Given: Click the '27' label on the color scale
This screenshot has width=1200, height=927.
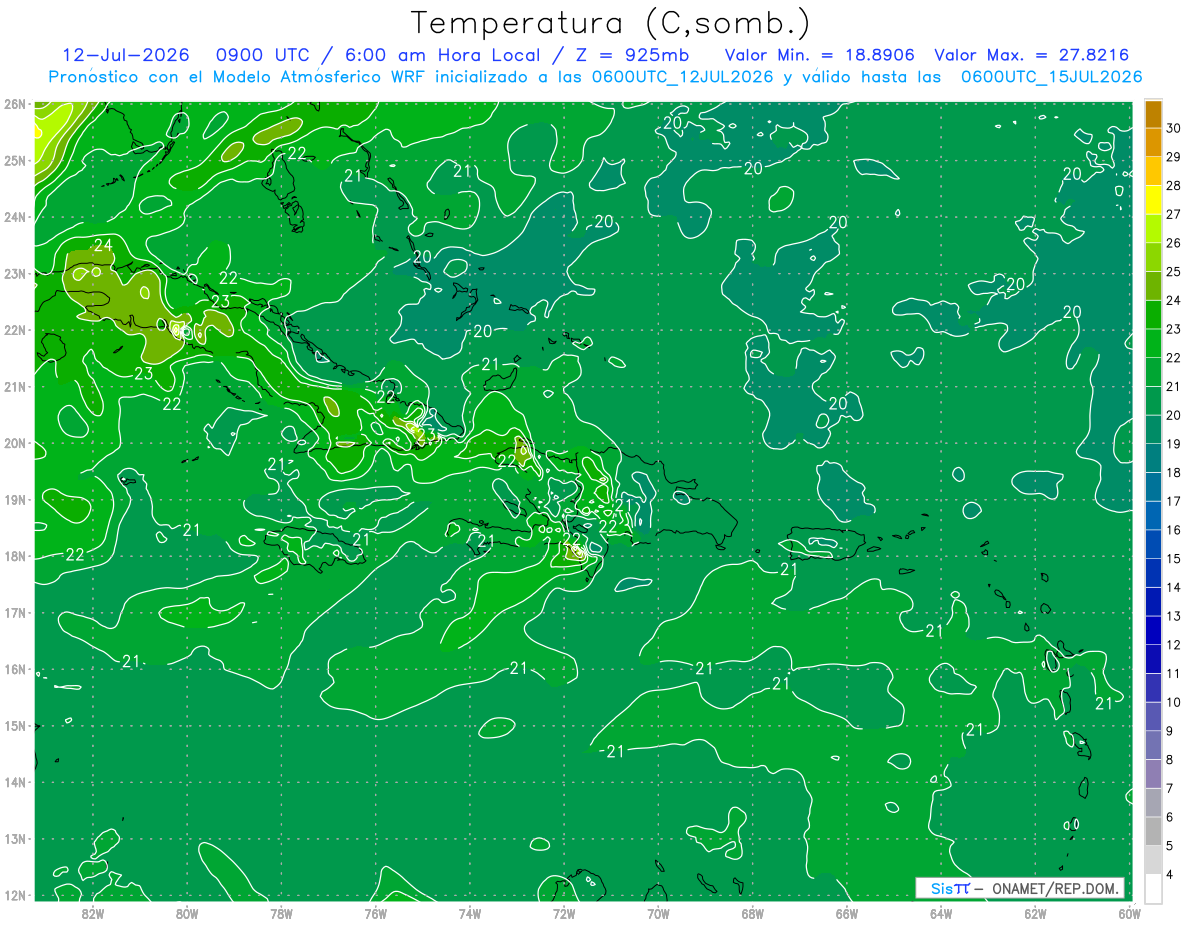Looking at the screenshot, I should [1173, 215].
